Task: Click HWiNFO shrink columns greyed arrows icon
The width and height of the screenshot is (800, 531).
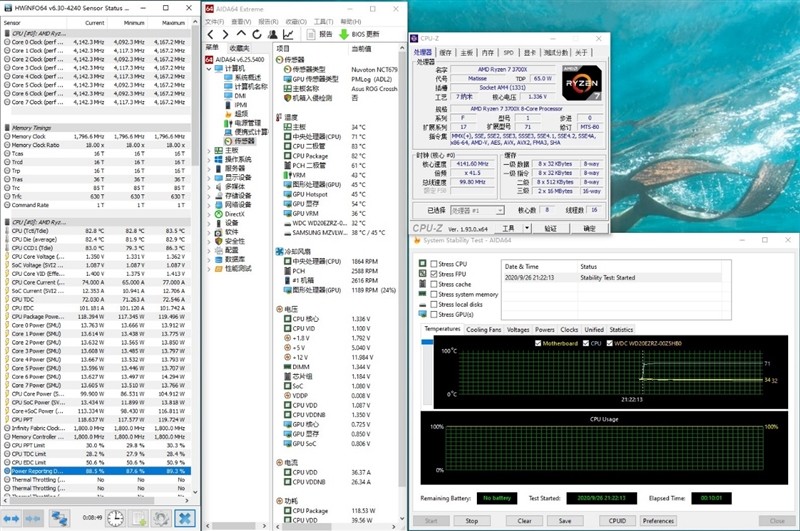Action: [x=33, y=518]
